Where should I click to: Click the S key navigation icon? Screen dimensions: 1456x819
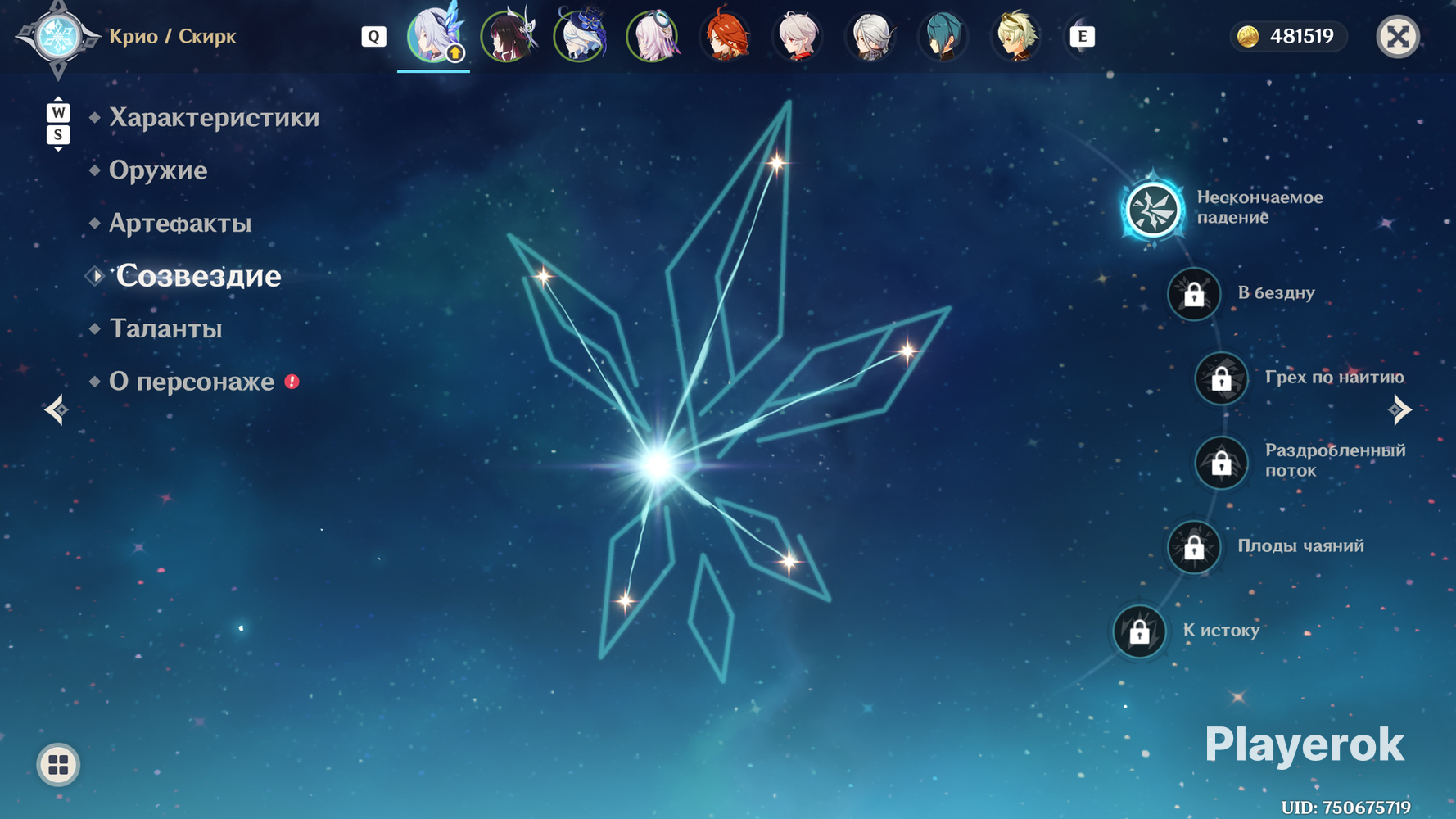click(x=58, y=135)
